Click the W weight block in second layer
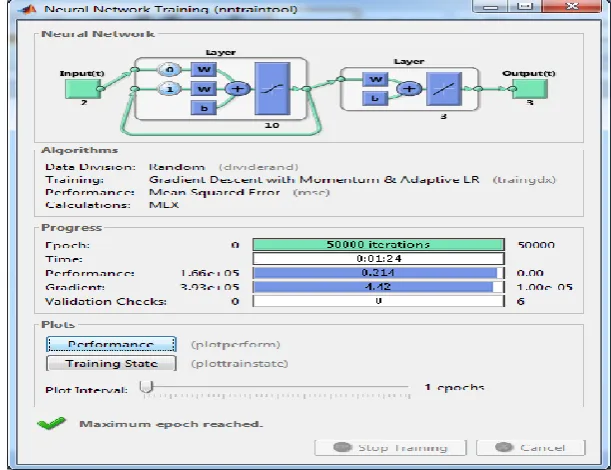The image size is (611, 470). coord(375,80)
